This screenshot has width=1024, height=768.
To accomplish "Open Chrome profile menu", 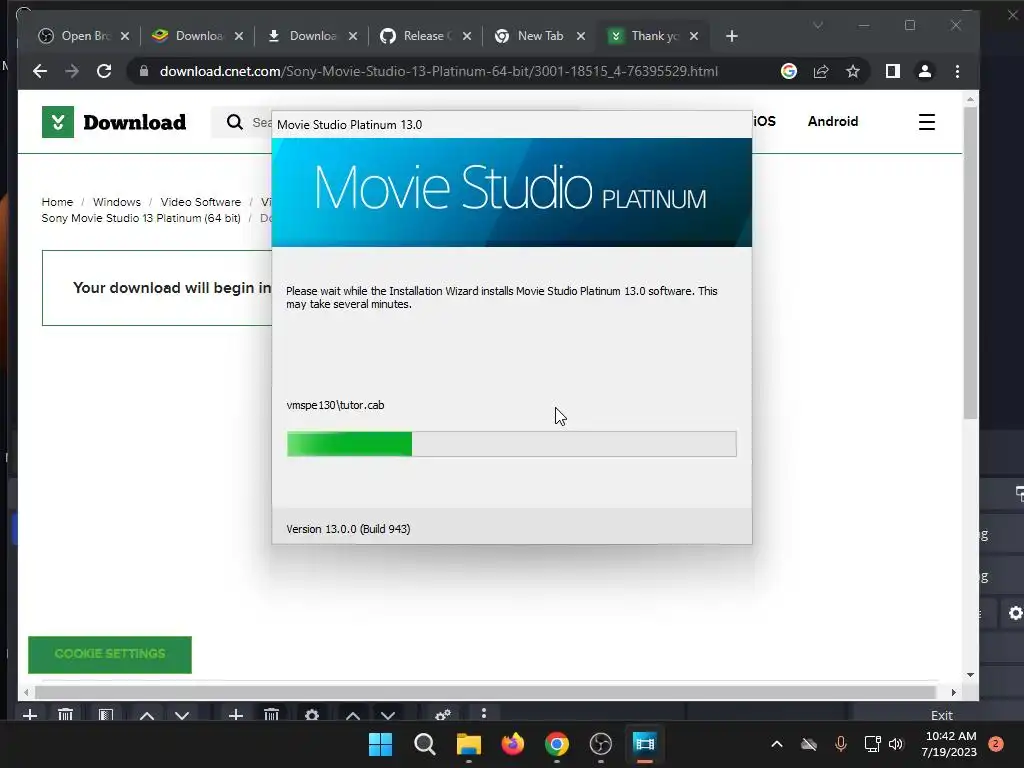I will 925,71.
